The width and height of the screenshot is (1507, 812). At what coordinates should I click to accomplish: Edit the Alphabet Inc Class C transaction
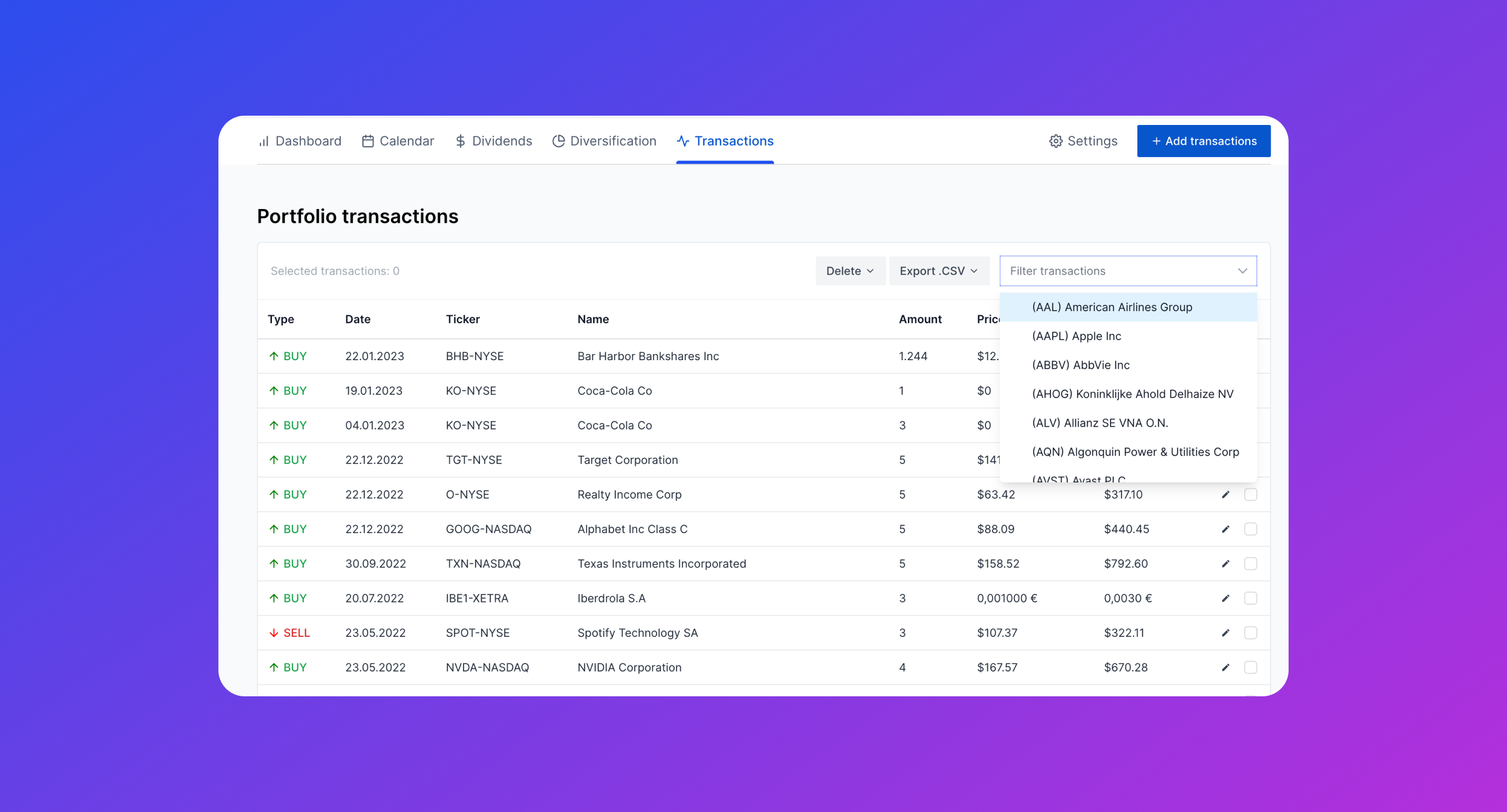pyautogui.click(x=1226, y=529)
